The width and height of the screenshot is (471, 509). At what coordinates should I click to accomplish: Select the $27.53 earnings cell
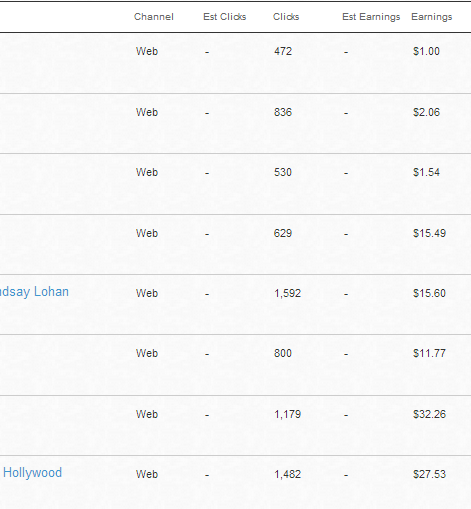click(x=429, y=474)
